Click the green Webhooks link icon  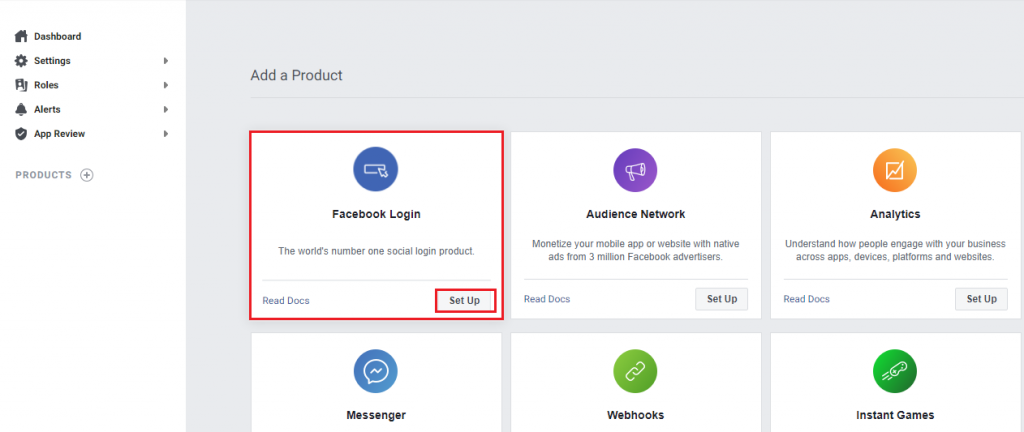coord(635,371)
